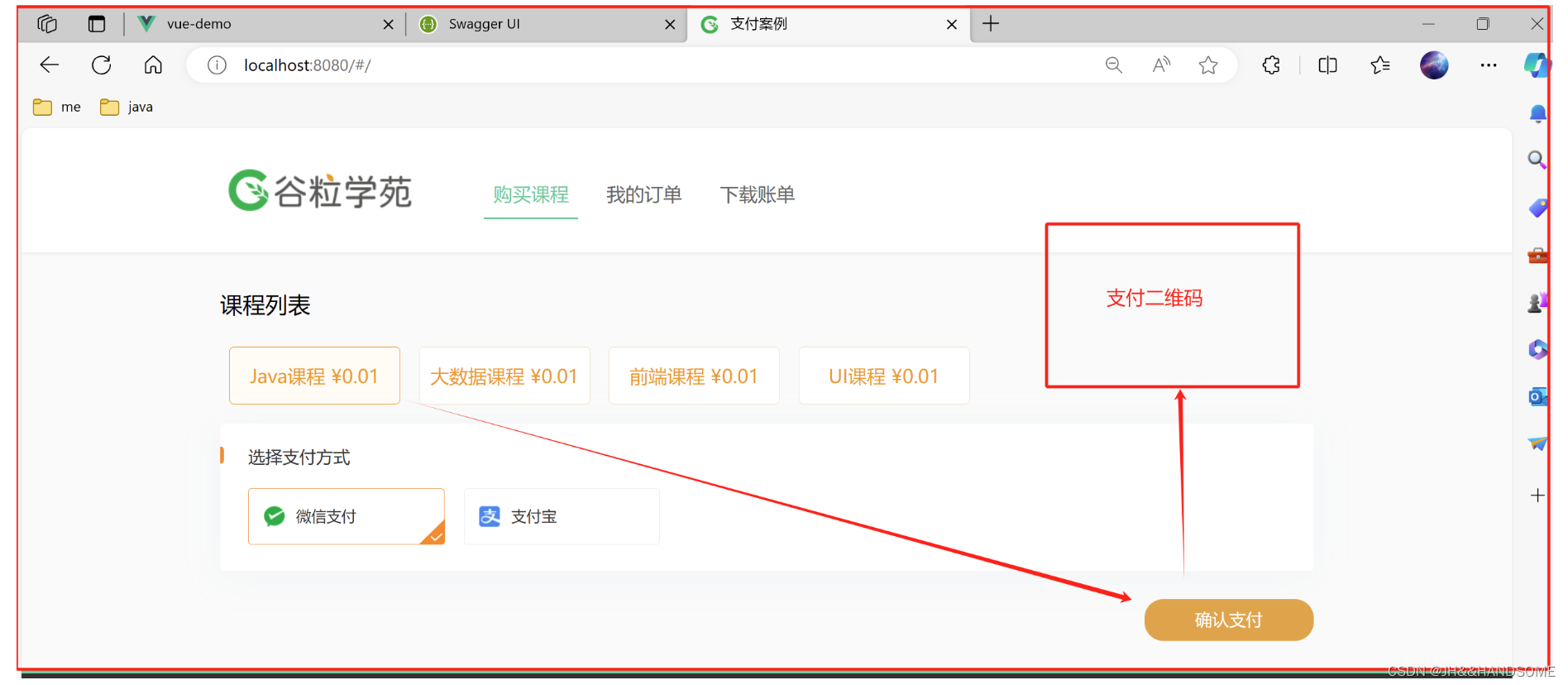Open the 下载账单 navigation item
The width and height of the screenshot is (1568, 685).
tap(758, 195)
